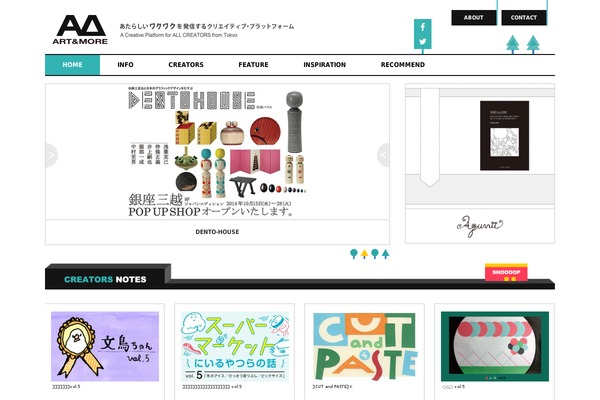Select the third round tree slide indicator
The width and height of the screenshot is (600, 400).
(x=375, y=254)
